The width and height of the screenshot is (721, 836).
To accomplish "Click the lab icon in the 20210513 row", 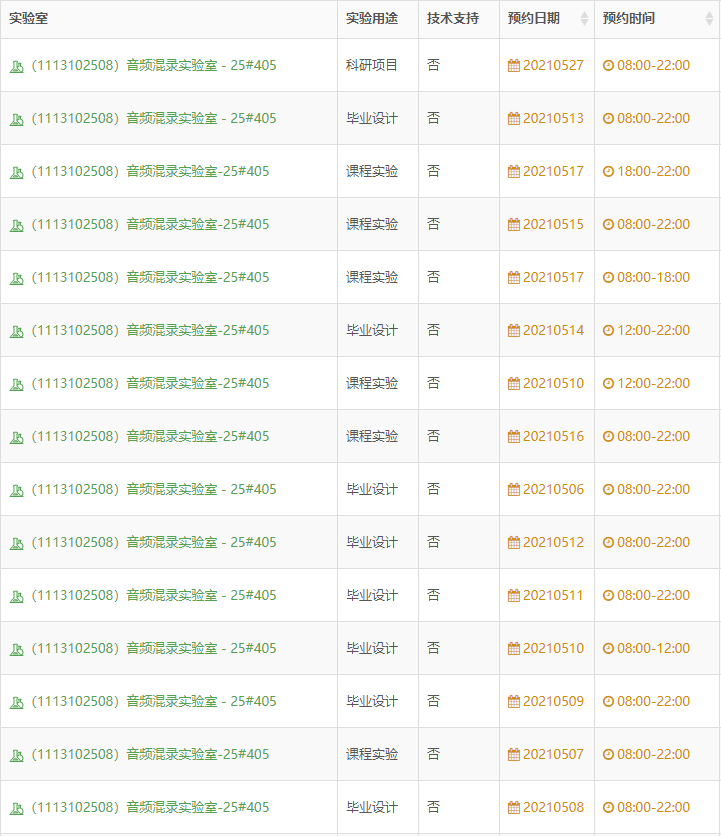I will (17, 119).
